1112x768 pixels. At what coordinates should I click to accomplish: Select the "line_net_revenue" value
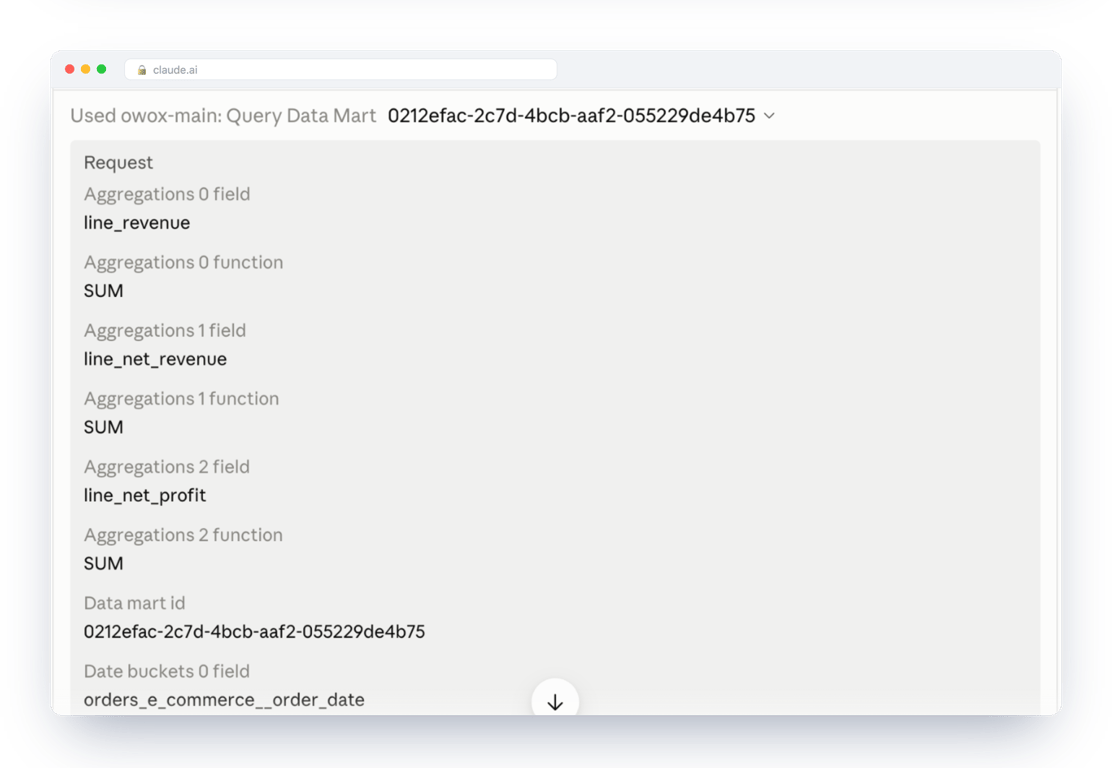[155, 359]
